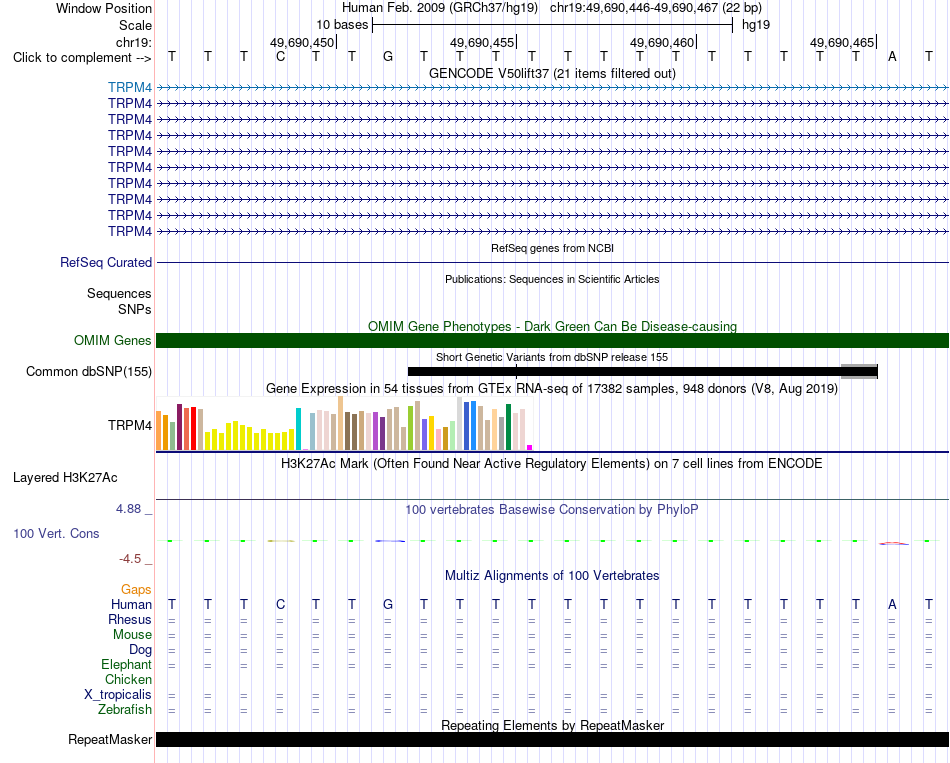Click the 'hg19' label beside scale bar
950x763 pixels.
(x=756, y=25)
